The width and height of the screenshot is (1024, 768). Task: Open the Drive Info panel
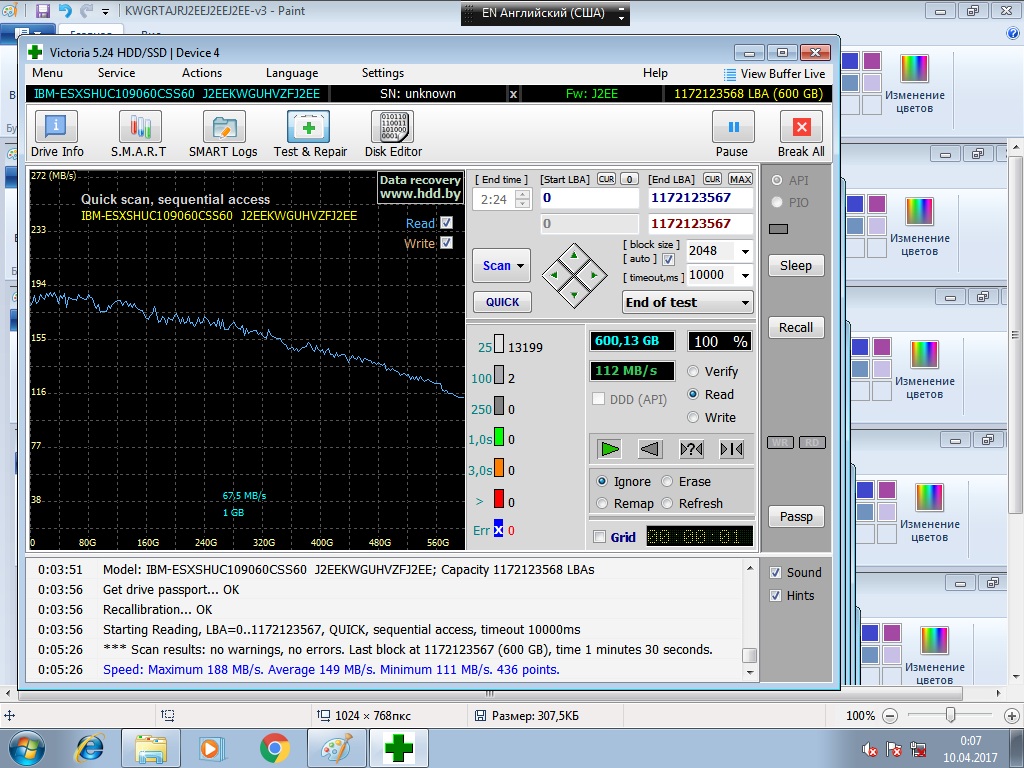click(56, 127)
